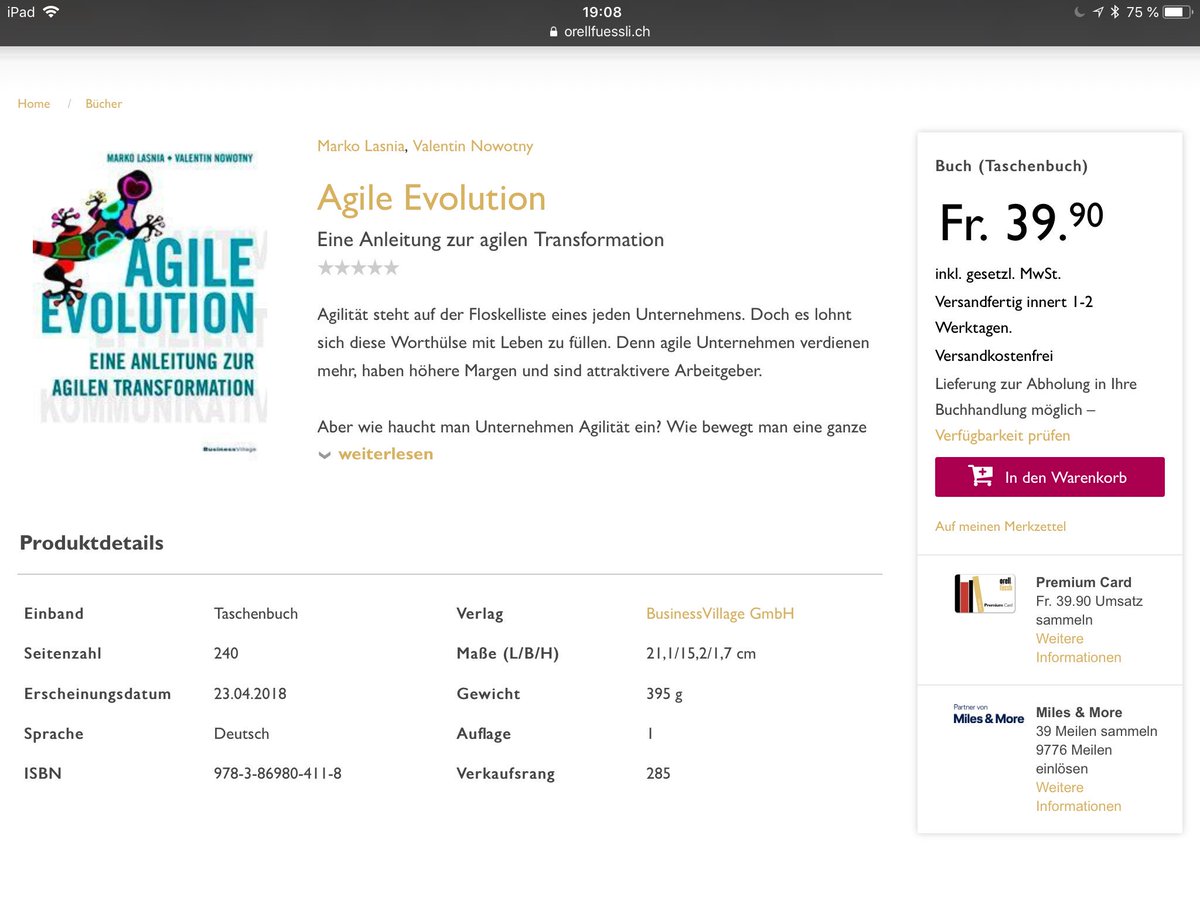1200x900 pixels.
Task: Click the Miles & More partner logo
Action: pos(987,714)
